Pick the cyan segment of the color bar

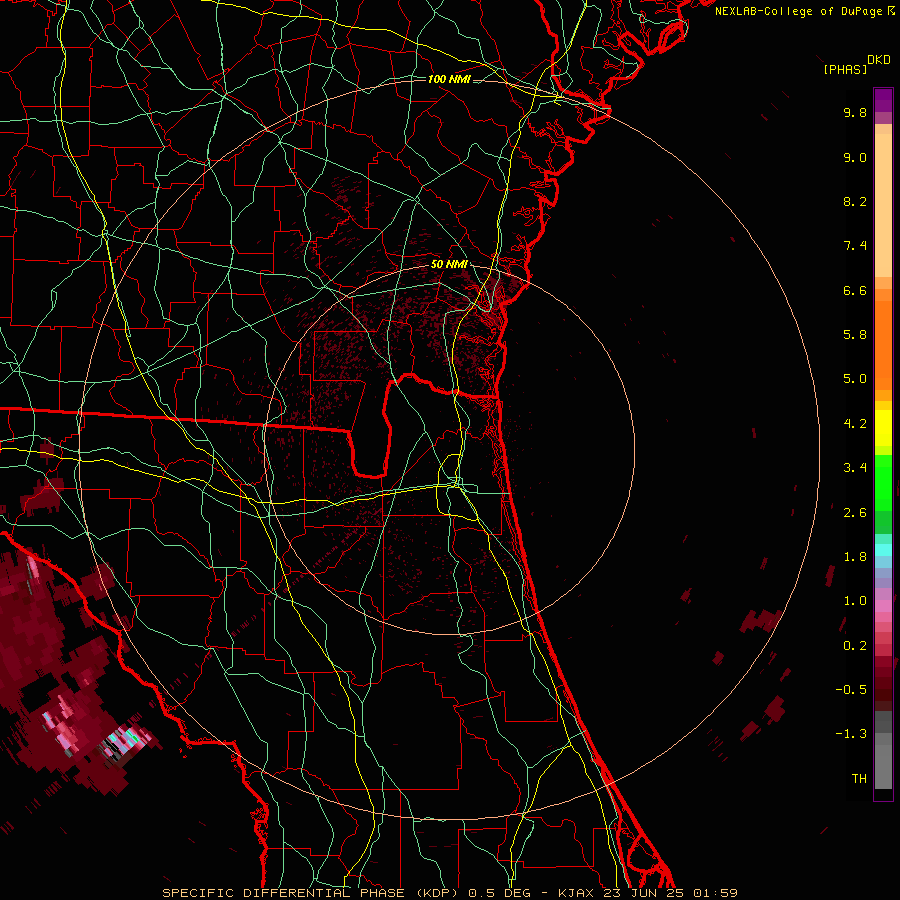point(883,550)
